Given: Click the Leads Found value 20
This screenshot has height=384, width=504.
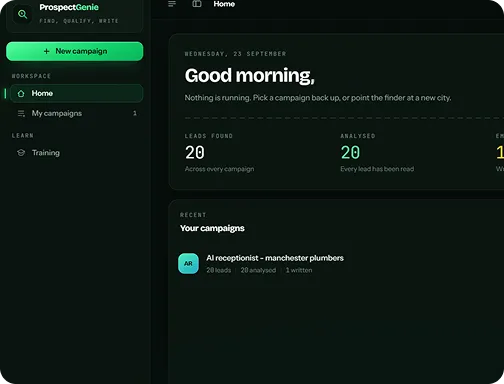Looking at the screenshot, I should tap(195, 153).
